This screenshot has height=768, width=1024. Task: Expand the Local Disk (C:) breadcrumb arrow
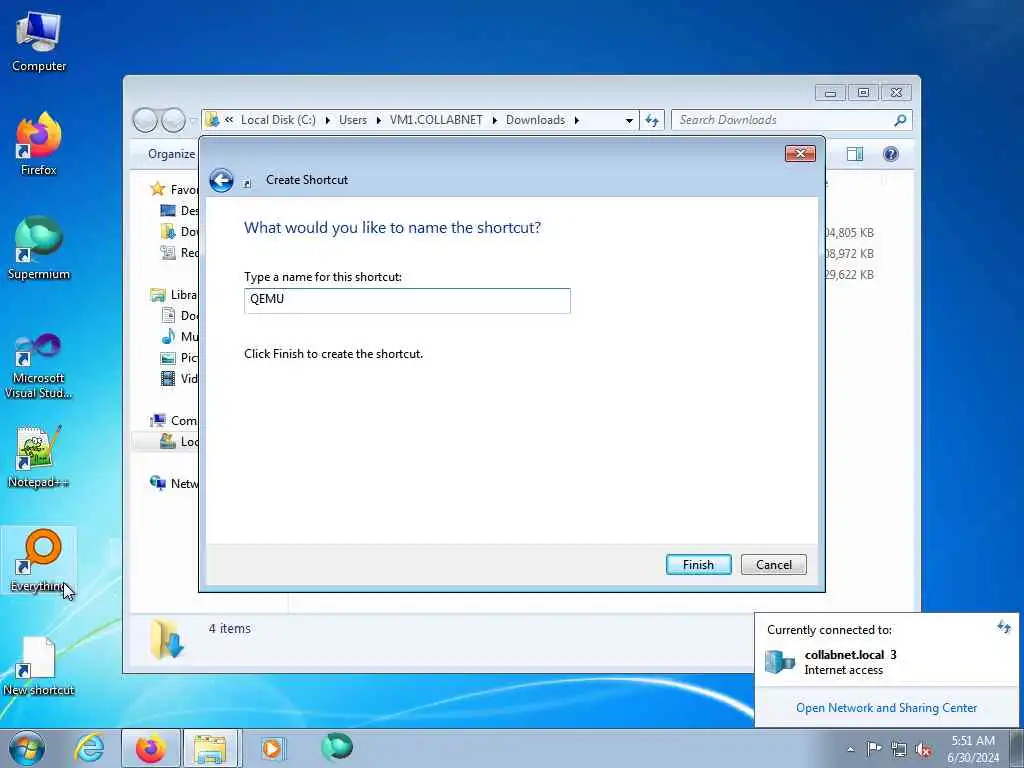point(327,120)
